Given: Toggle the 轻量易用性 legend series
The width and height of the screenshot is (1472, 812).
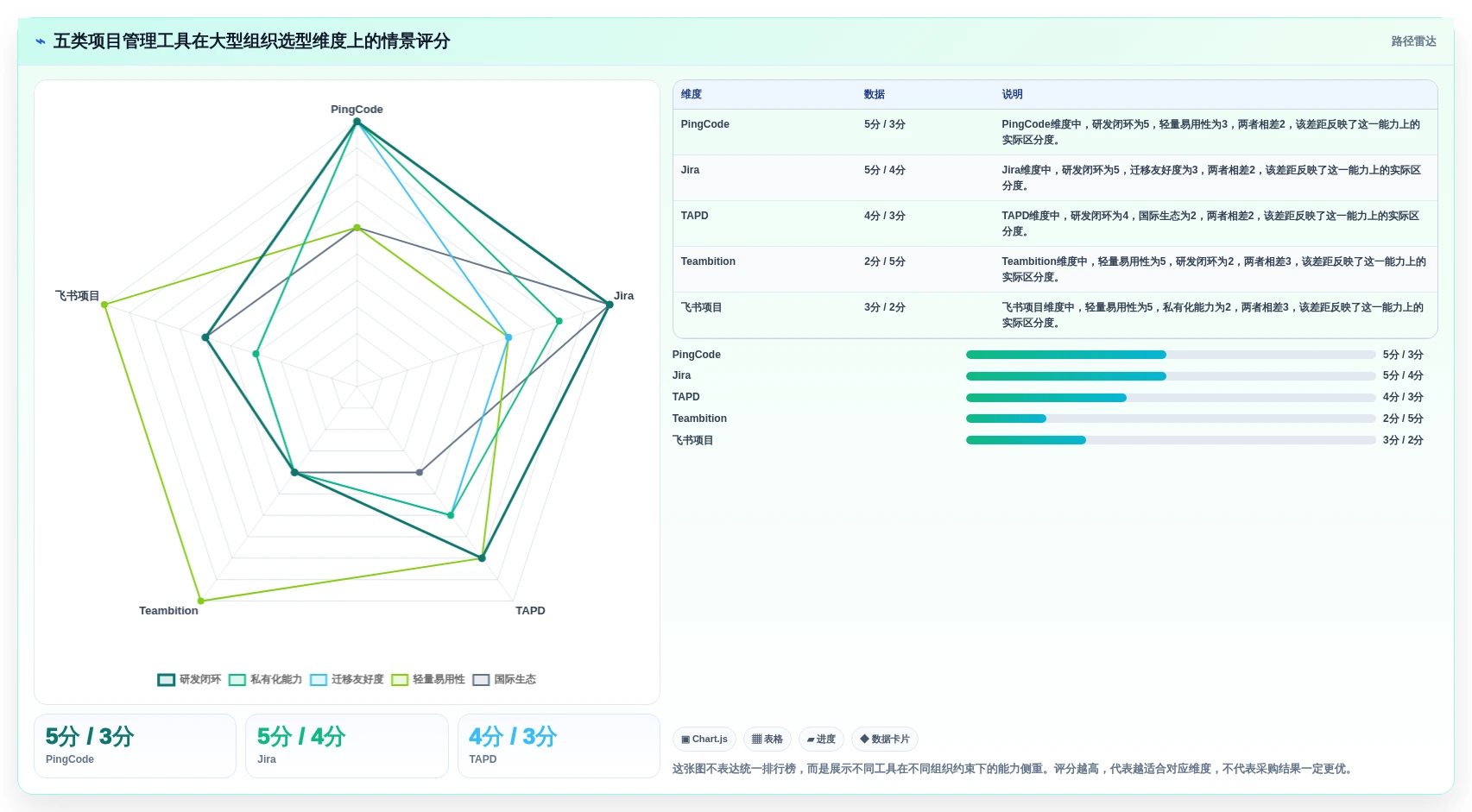Looking at the screenshot, I should click(427, 680).
